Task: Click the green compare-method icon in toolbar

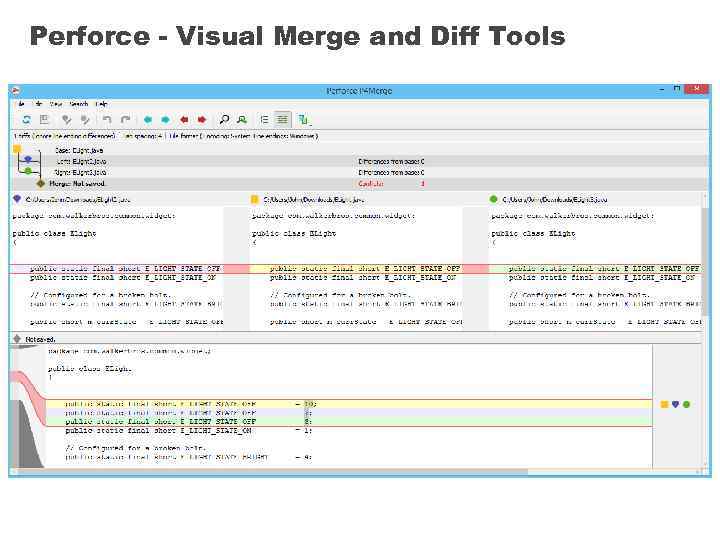Action: pos(304,120)
